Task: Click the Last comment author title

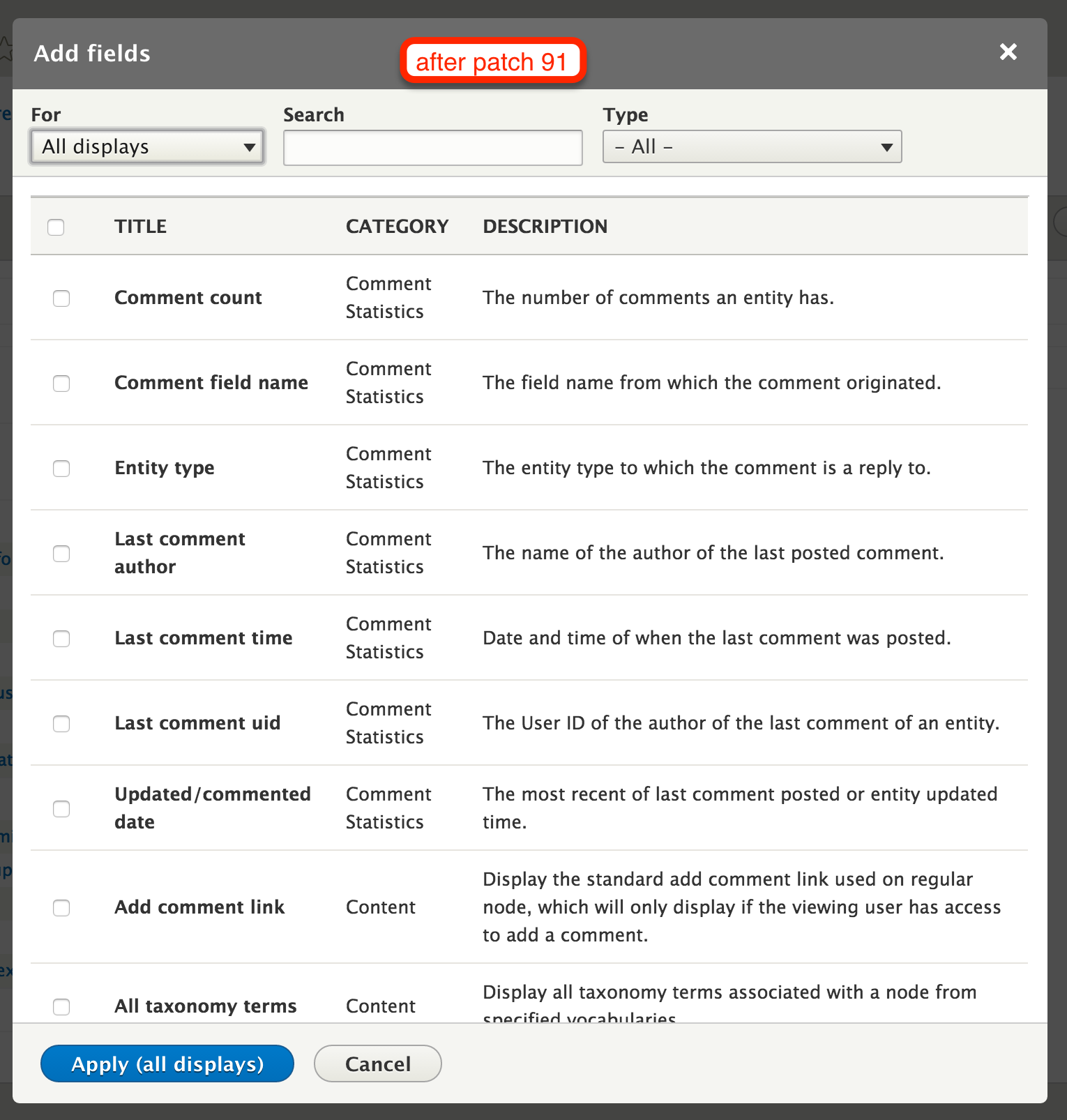Action: [x=180, y=553]
